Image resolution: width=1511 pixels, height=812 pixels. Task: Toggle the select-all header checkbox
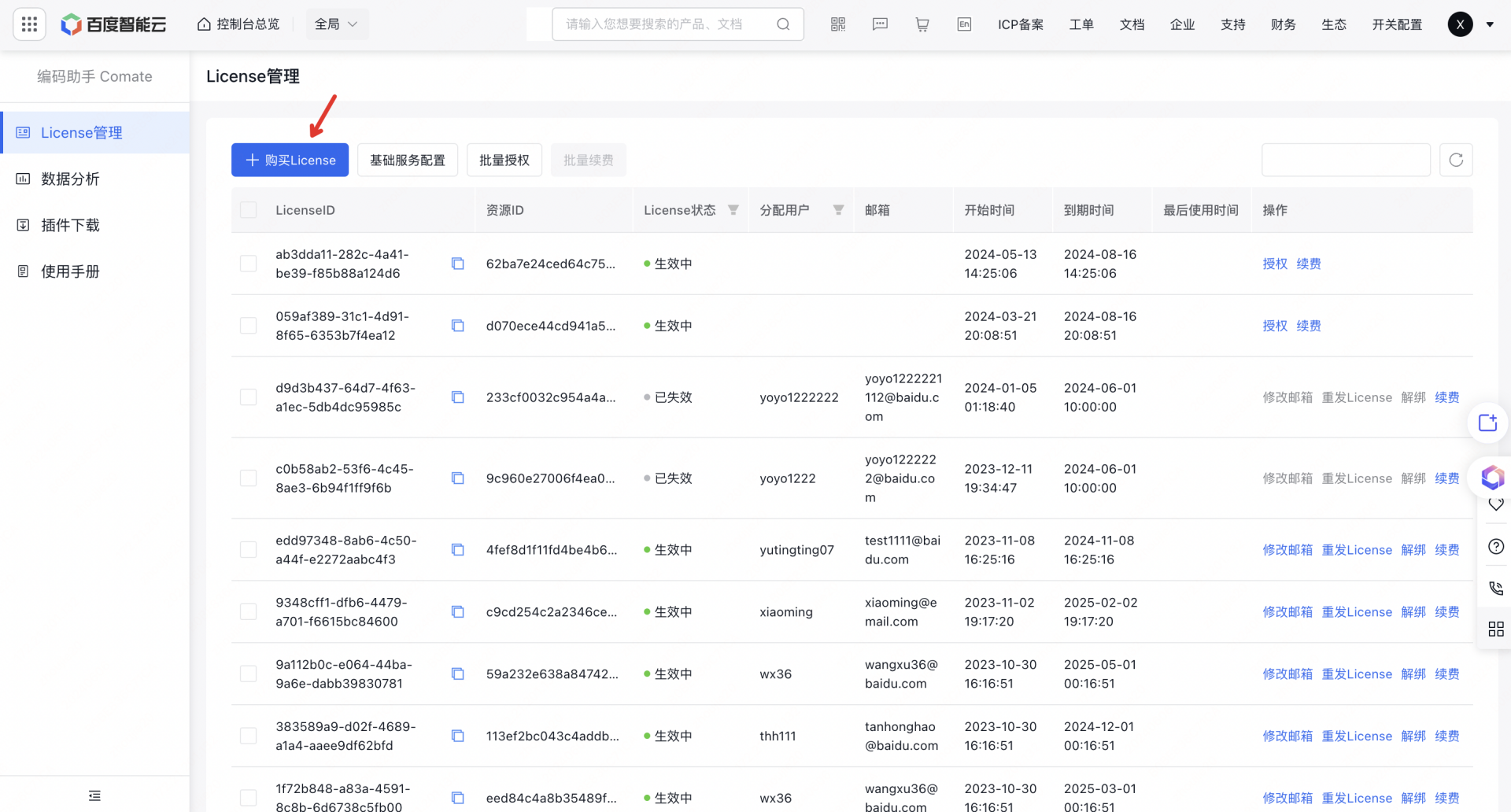coord(249,210)
